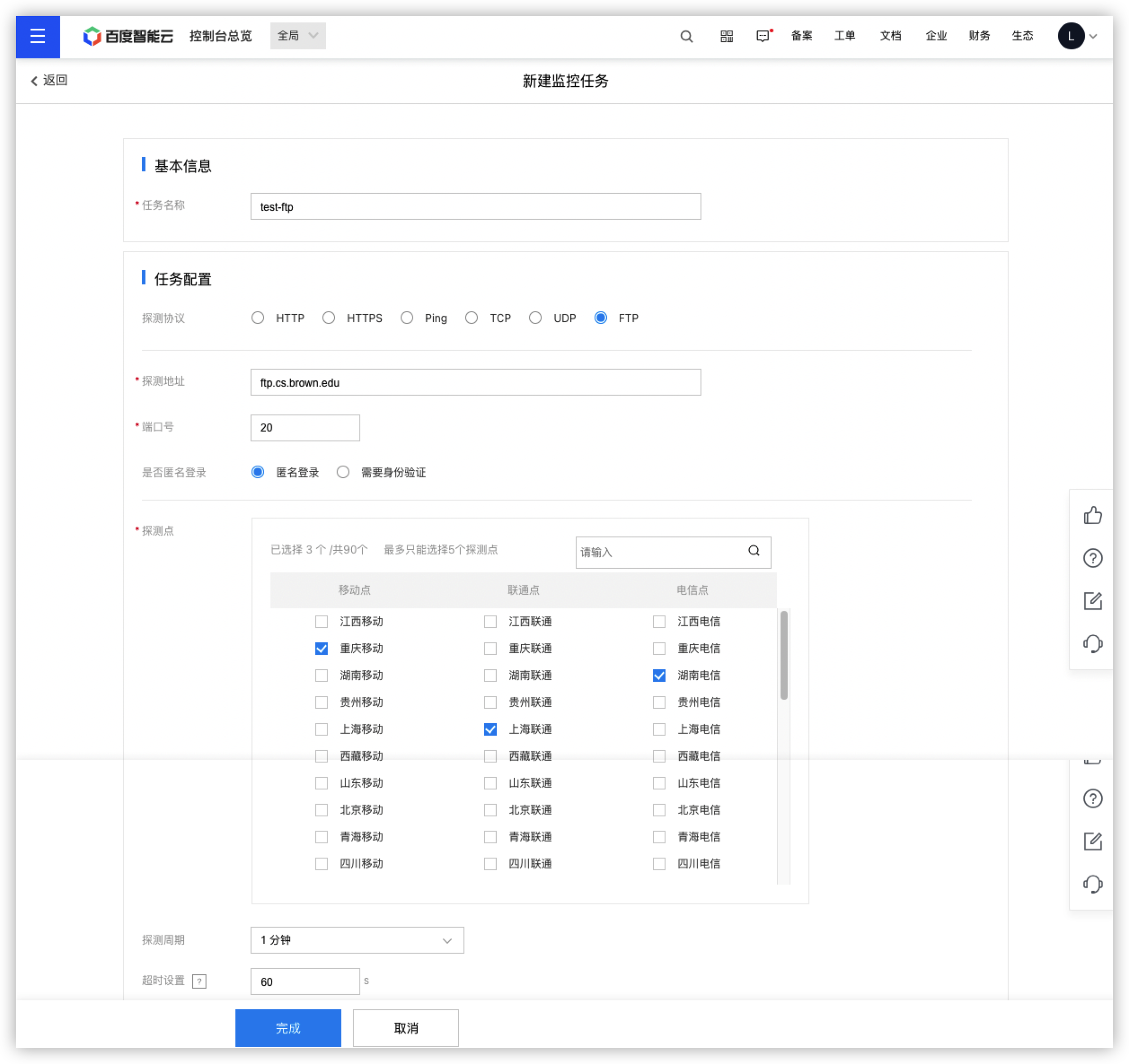The width and height of the screenshot is (1129, 1064).
Task: Expand the 探测周期 1 分钟 dropdown
Action: (357, 940)
